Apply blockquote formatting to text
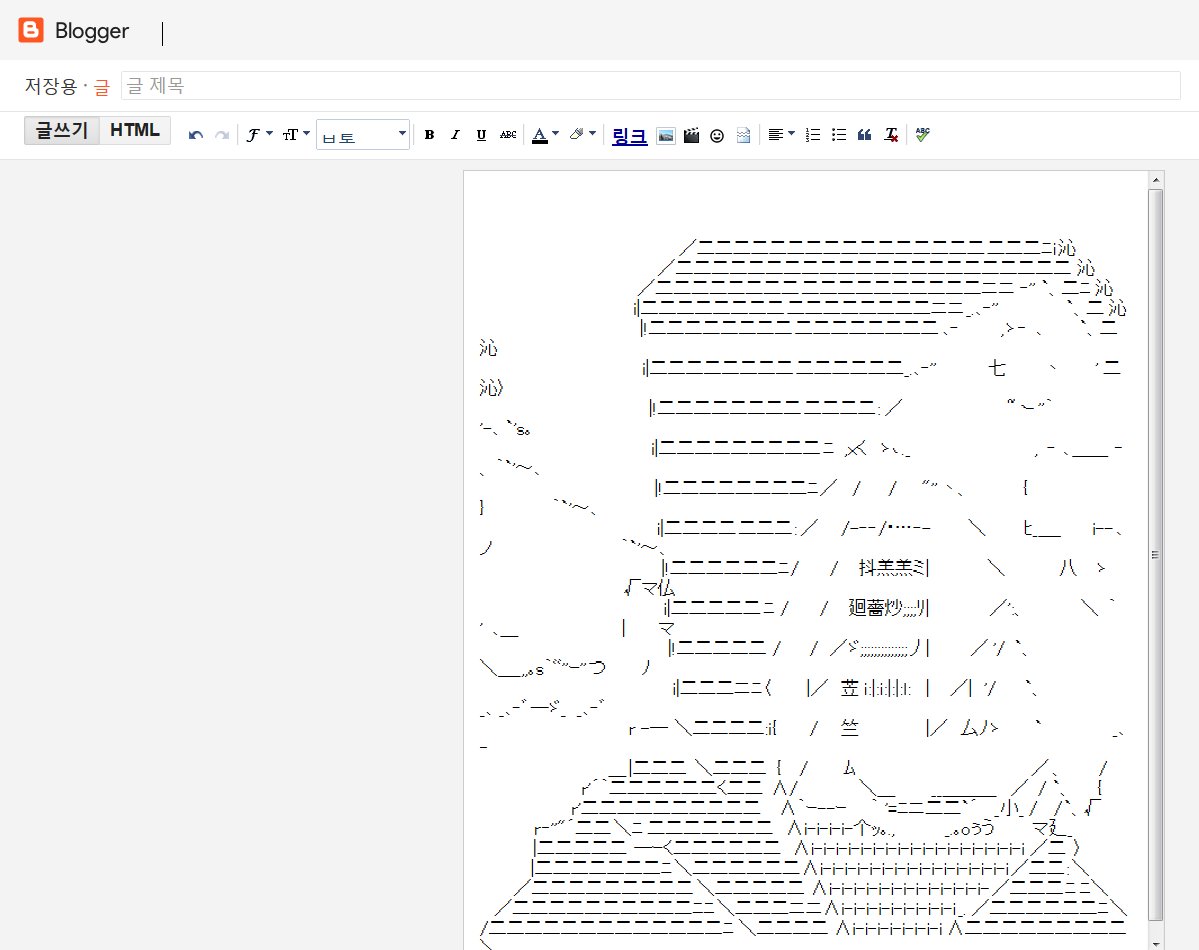 865,135
